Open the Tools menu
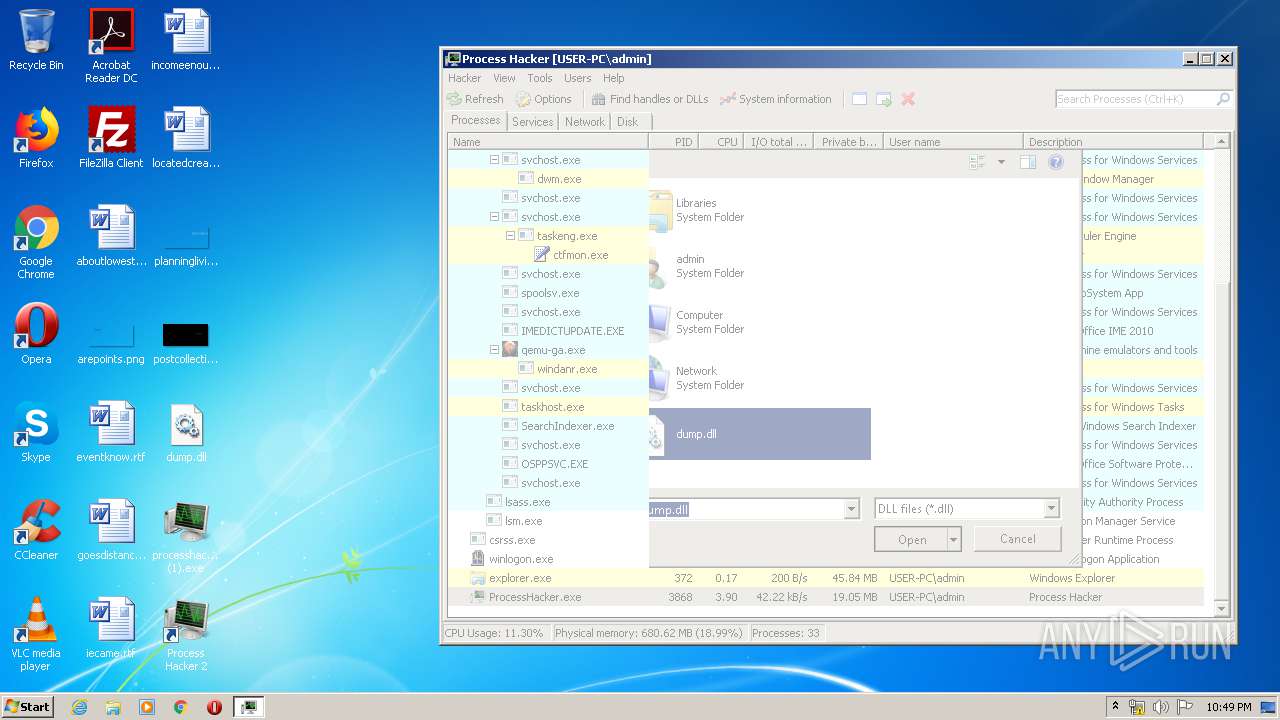1280x720 pixels. coord(540,78)
